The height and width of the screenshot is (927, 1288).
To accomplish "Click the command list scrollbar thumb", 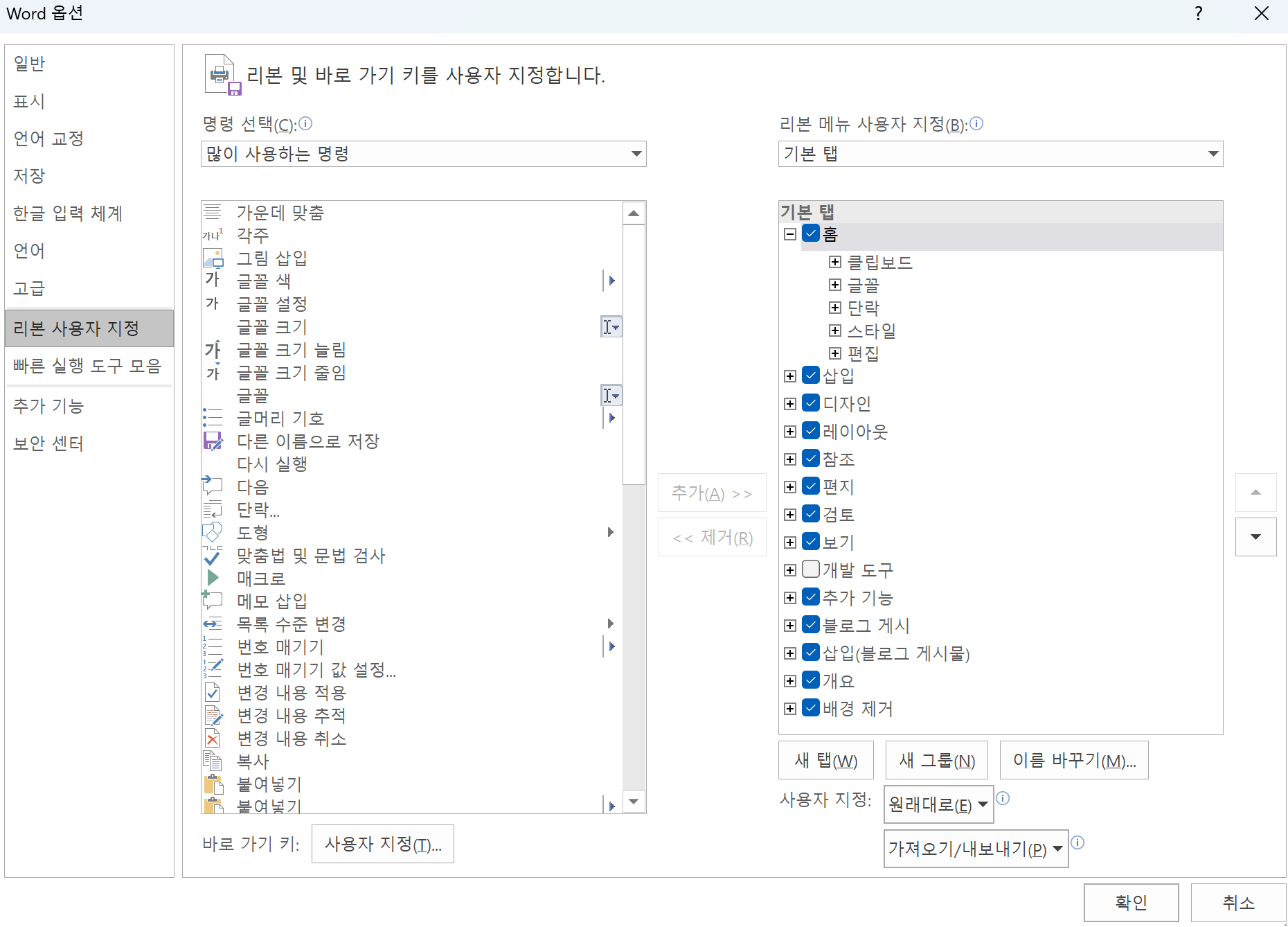I will click(x=634, y=354).
